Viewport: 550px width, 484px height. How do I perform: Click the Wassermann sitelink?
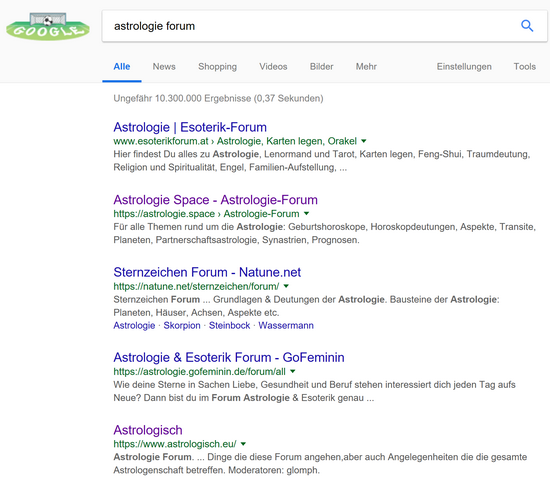pos(286,325)
